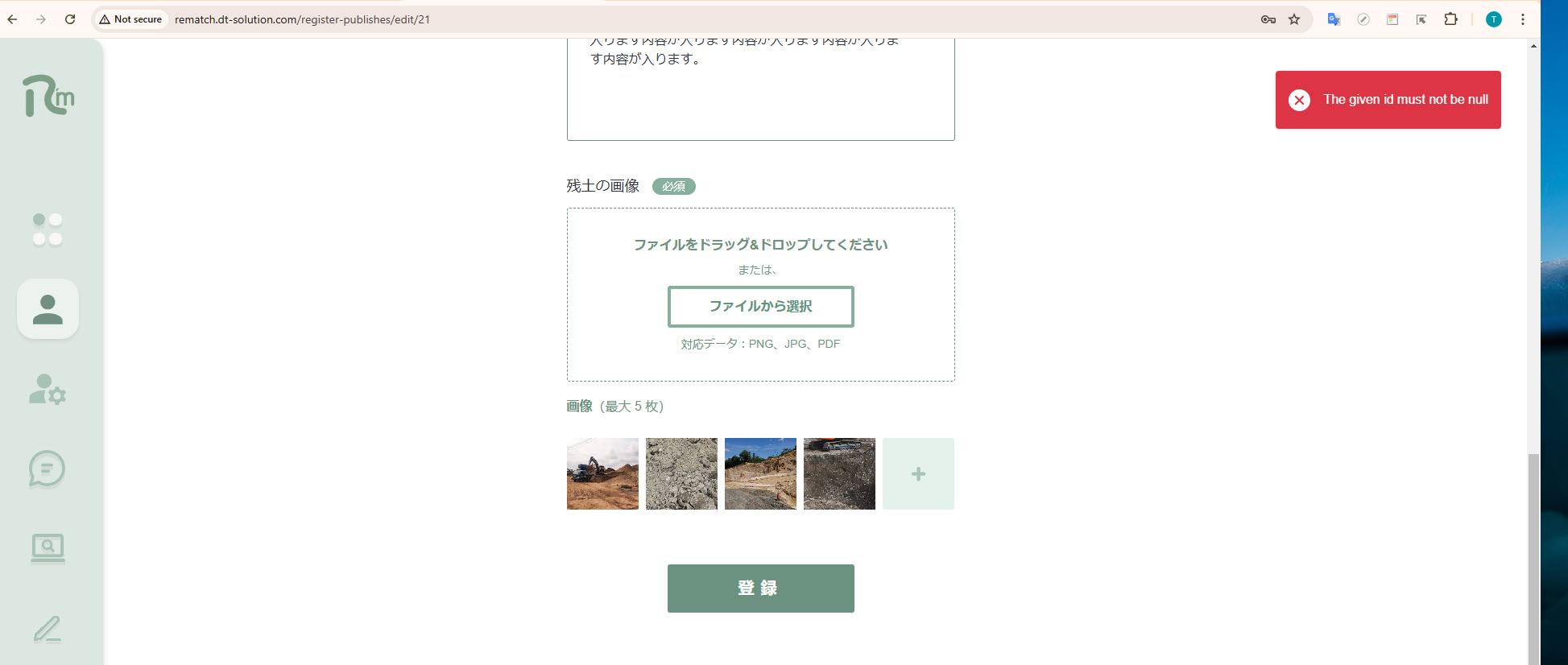Image resolution: width=1568 pixels, height=665 pixels.
Task: Open the dashboard grid icon in sidebar
Action: coord(48,229)
